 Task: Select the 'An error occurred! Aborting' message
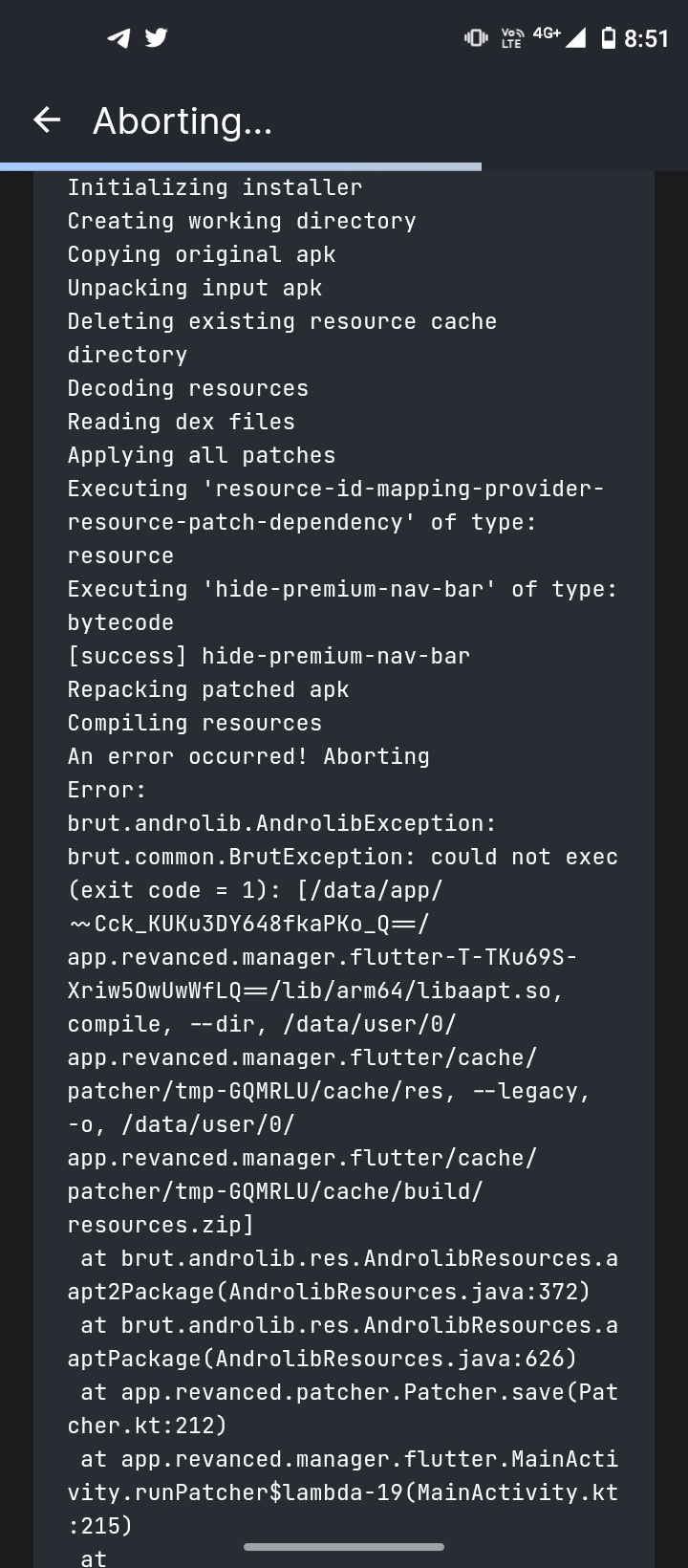pos(248,755)
